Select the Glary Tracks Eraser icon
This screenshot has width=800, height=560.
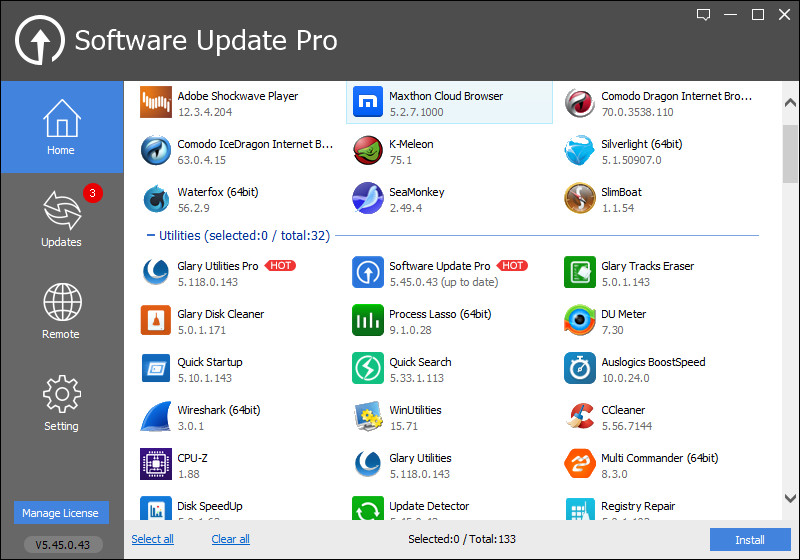click(580, 272)
